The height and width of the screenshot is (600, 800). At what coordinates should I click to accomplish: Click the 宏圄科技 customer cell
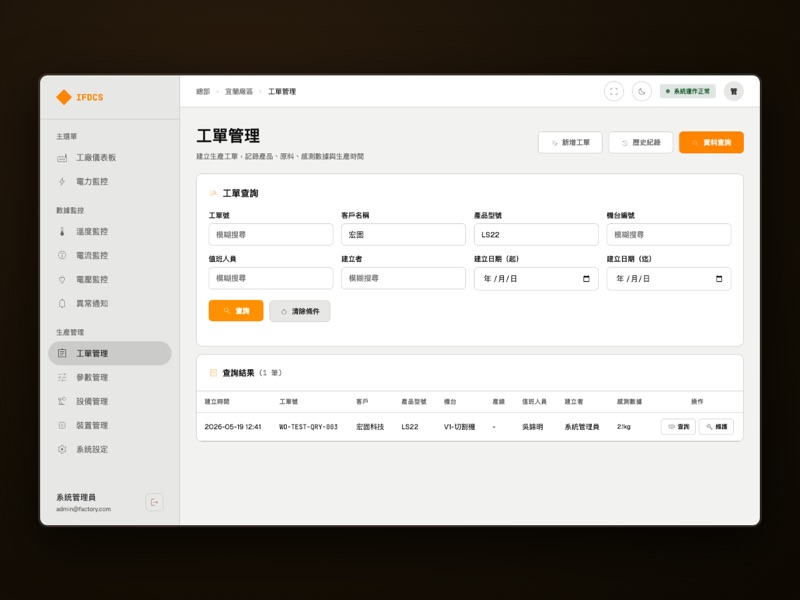tap(370, 427)
